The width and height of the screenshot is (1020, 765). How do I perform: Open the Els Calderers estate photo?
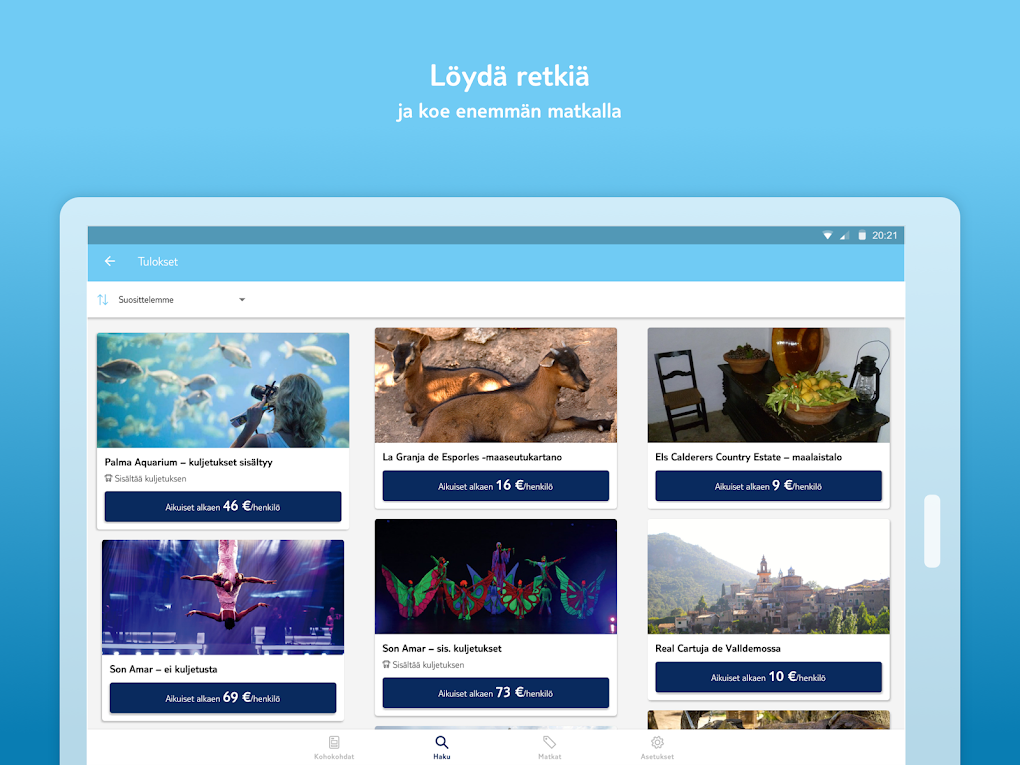pos(768,385)
